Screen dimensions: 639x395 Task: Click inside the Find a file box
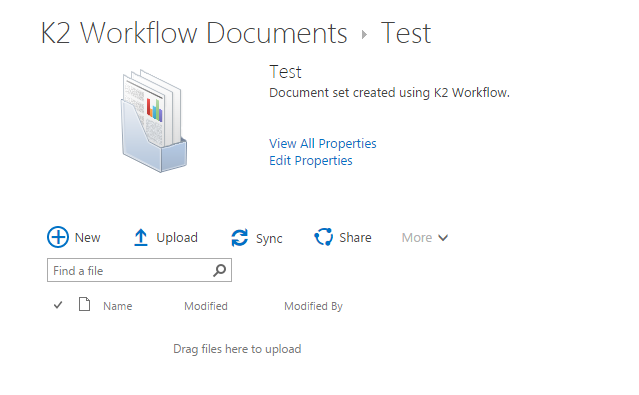[x=139, y=270]
